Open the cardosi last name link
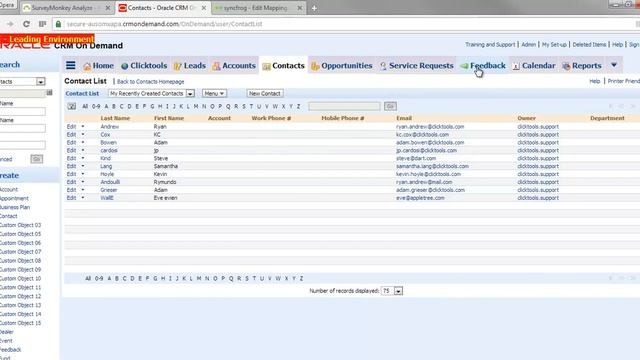Screen dimensions: 640x360 [109, 150]
